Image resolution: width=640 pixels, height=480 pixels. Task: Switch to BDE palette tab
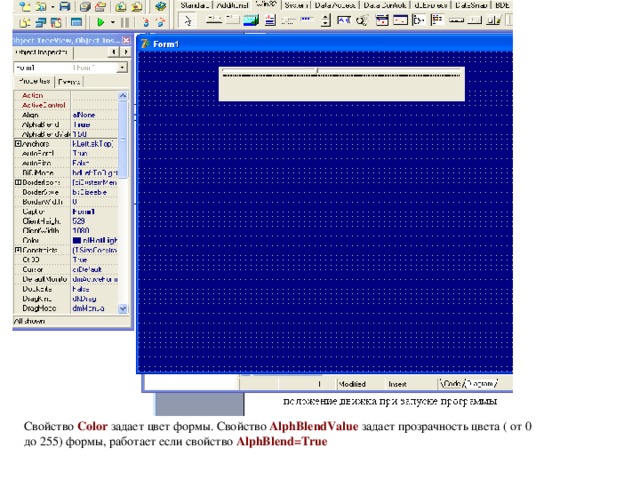point(502,5)
